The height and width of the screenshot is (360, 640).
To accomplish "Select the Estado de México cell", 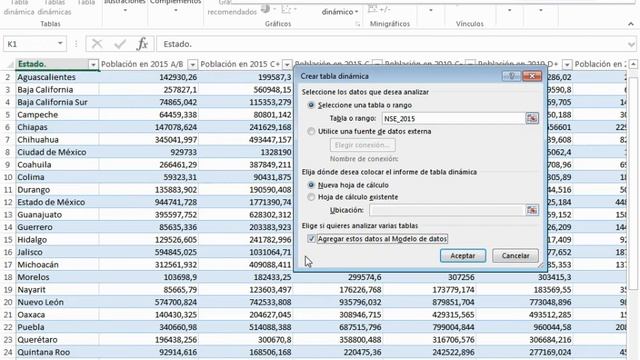I will coord(57,202).
